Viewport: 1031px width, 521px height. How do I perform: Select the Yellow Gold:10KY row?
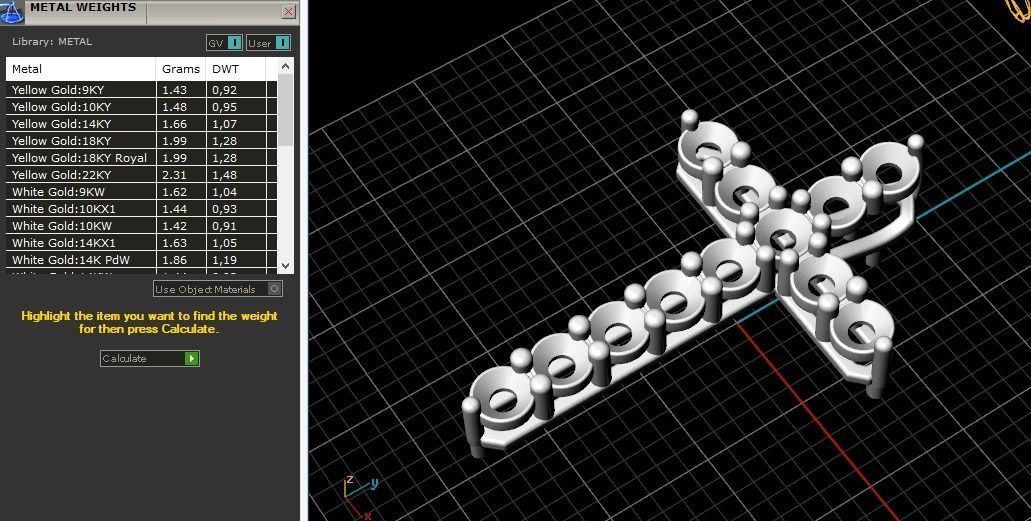(141, 107)
